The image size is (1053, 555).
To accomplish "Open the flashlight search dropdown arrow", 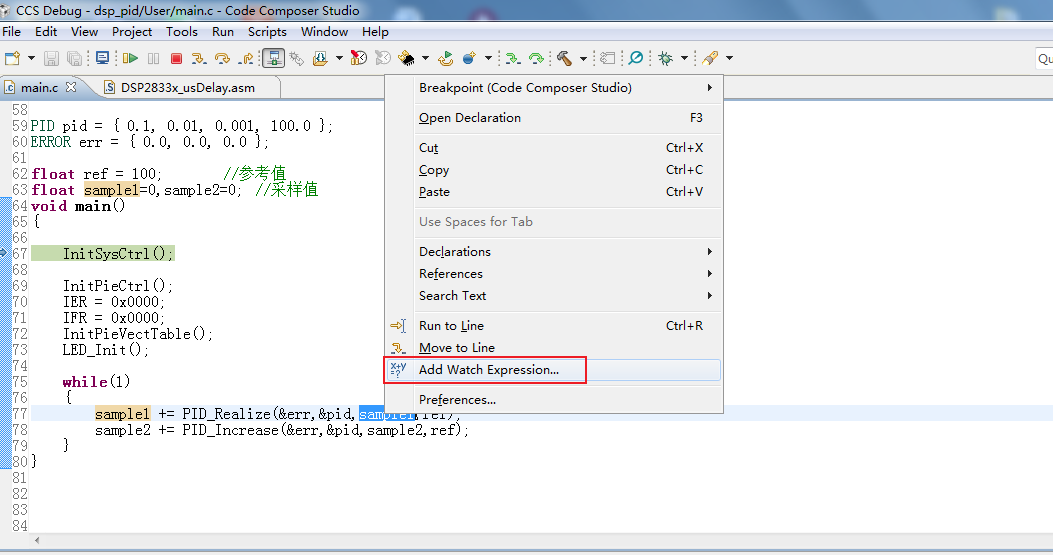I will point(729,58).
